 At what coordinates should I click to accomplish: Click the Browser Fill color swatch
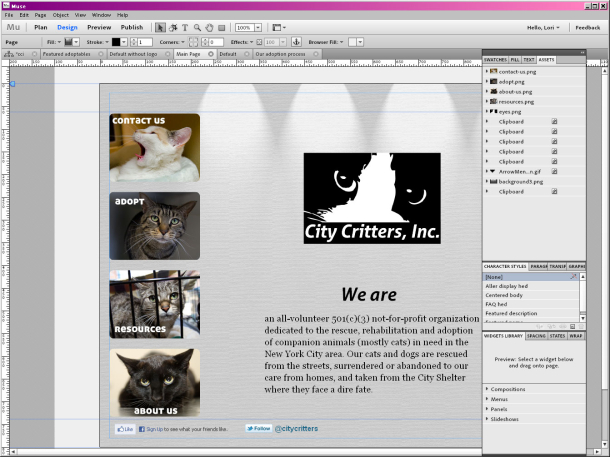tap(352, 42)
